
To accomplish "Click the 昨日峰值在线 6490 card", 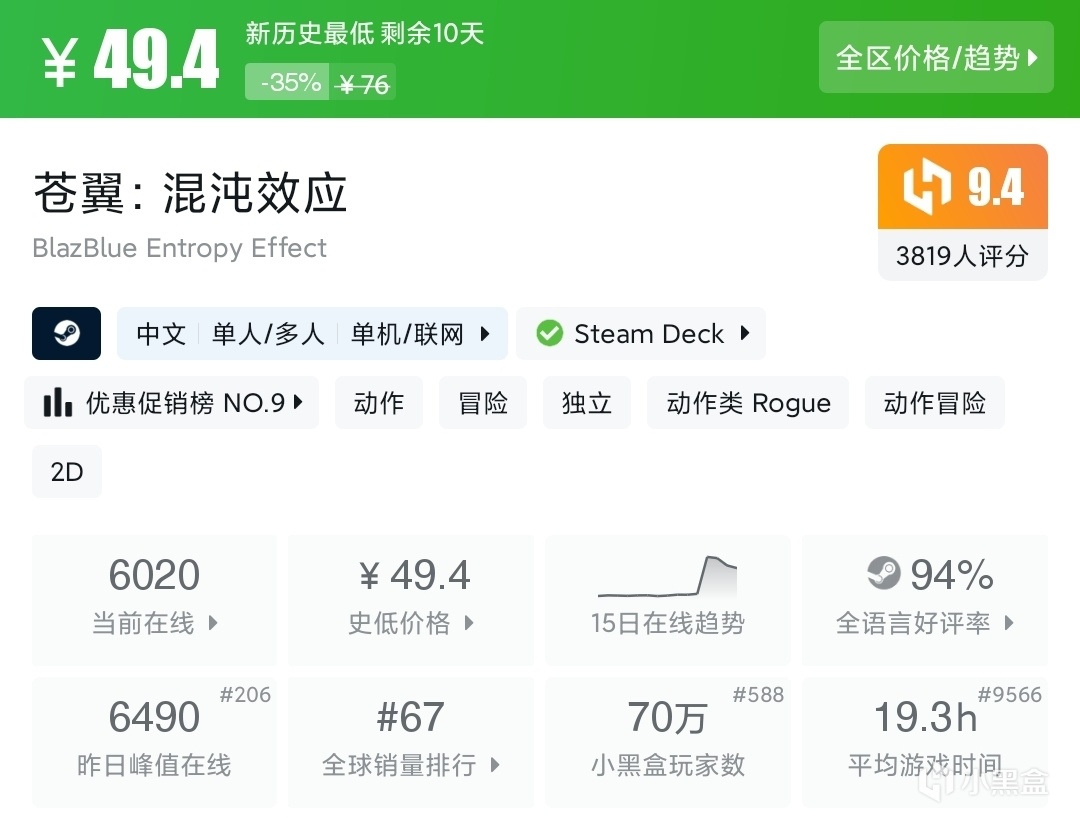I will coord(154,742).
